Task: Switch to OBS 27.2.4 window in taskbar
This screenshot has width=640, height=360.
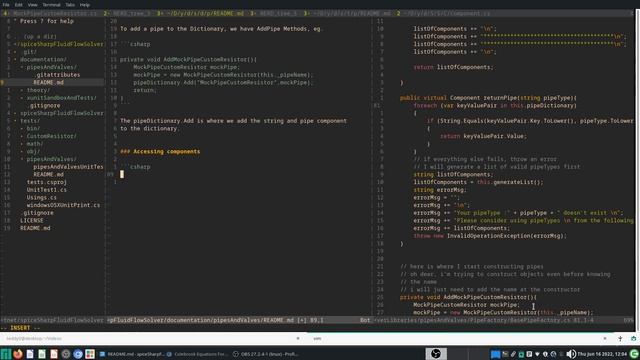Action: point(266,354)
